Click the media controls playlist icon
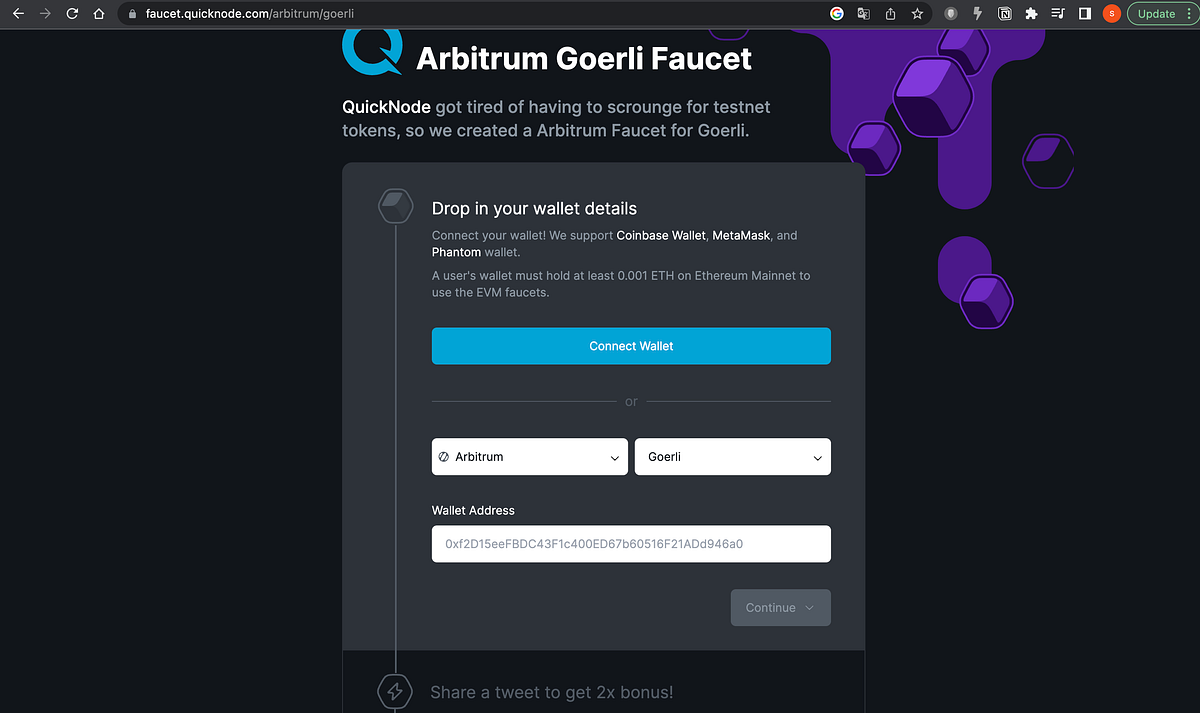Screen dimensions: 1200x713 click(x=1058, y=14)
